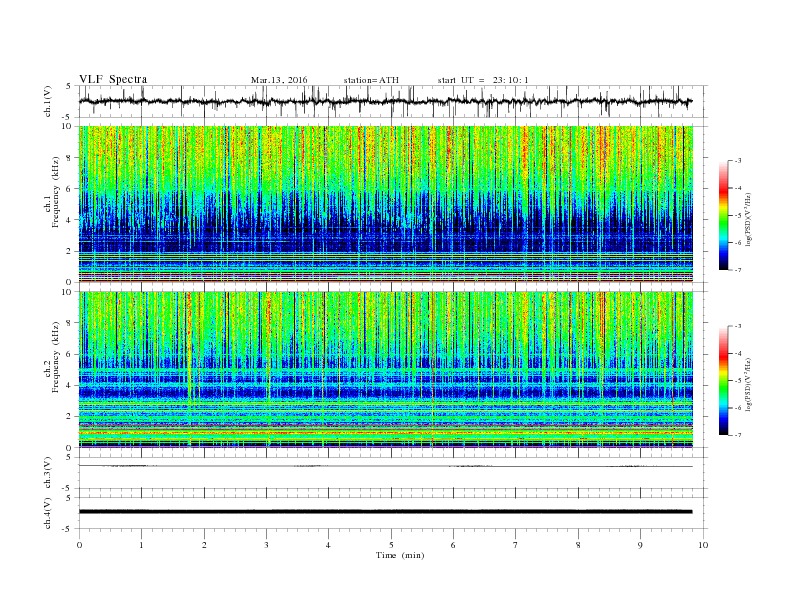Click the "3" tick label on Time axis

pyautogui.click(x=266, y=545)
